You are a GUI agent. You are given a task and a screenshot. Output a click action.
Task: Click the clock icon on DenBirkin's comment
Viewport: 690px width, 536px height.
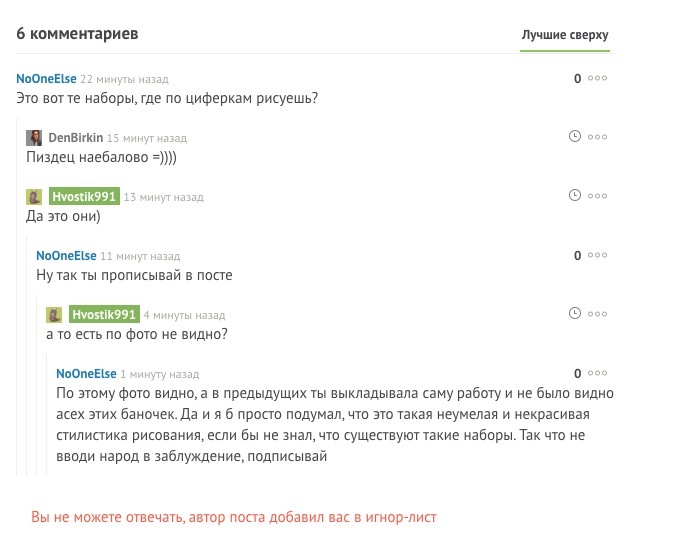pyautogui.click(x=574, y=137)
